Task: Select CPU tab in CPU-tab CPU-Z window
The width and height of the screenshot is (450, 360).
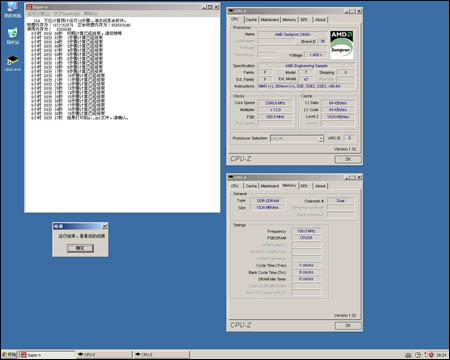Action: [x=235, y=19]
